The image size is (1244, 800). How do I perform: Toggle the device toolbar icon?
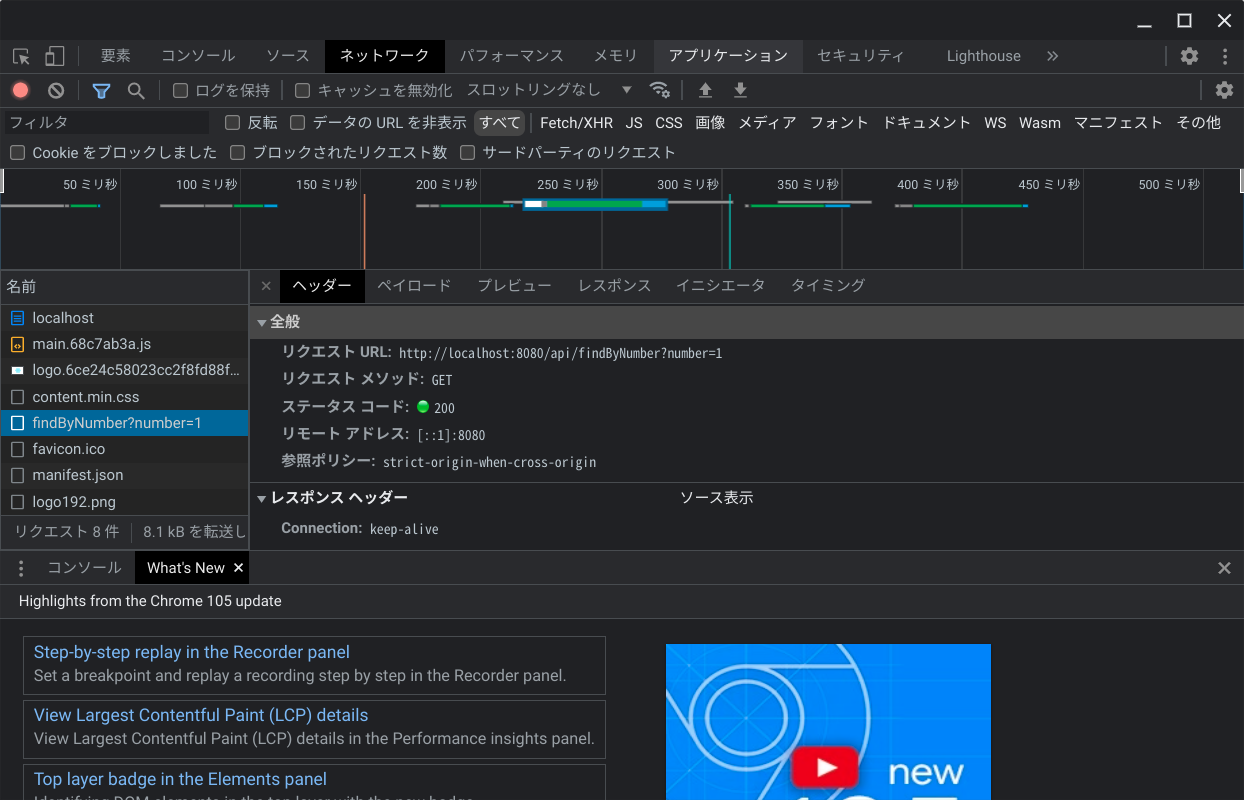pyautogui.click(x=55, y=56)
